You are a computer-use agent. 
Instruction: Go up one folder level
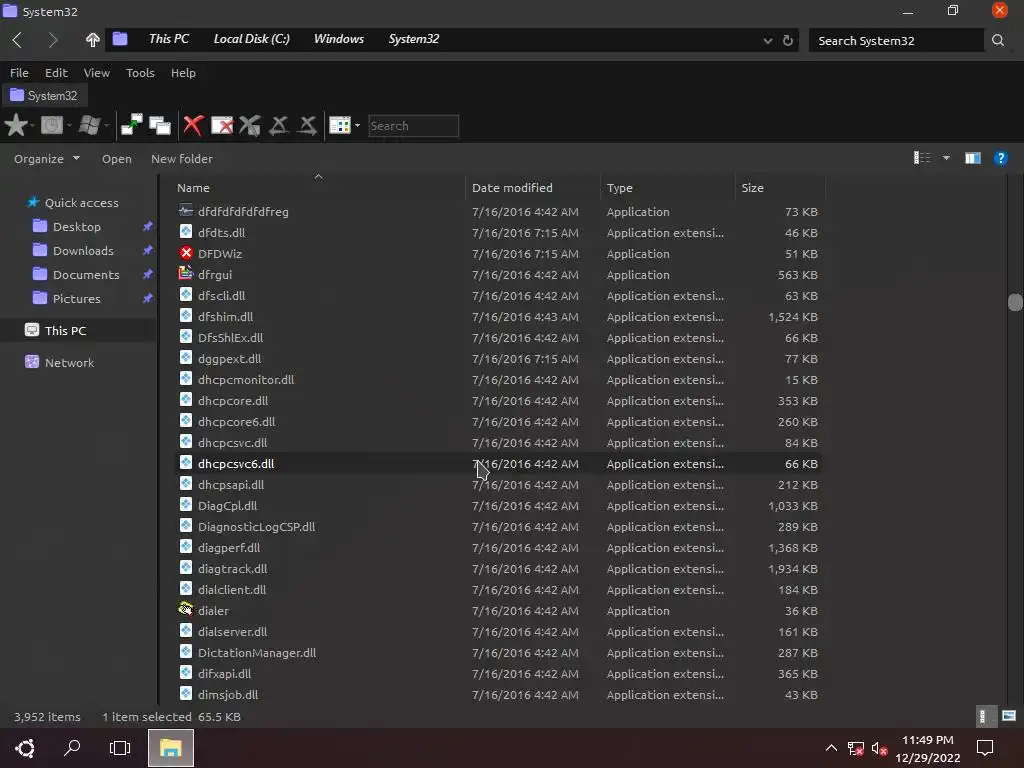click(92, 40)
